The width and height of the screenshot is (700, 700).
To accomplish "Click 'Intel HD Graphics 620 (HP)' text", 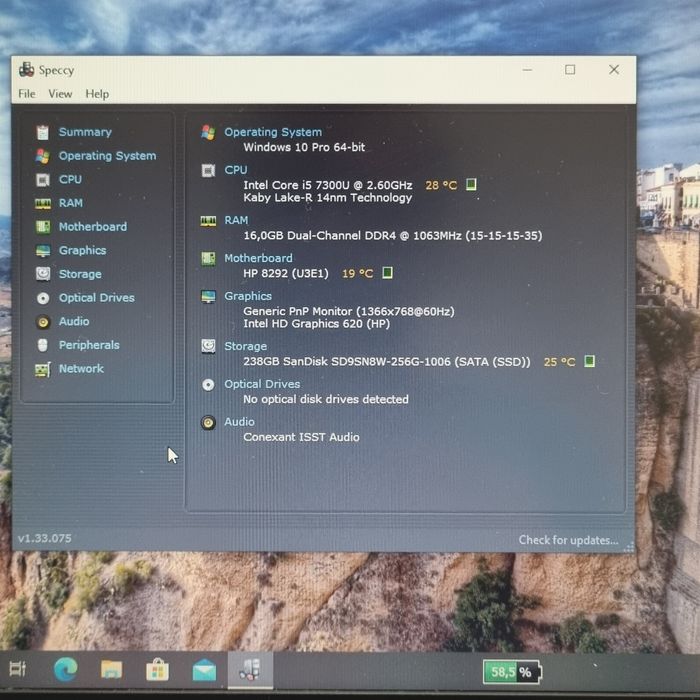I will point(317,324).
